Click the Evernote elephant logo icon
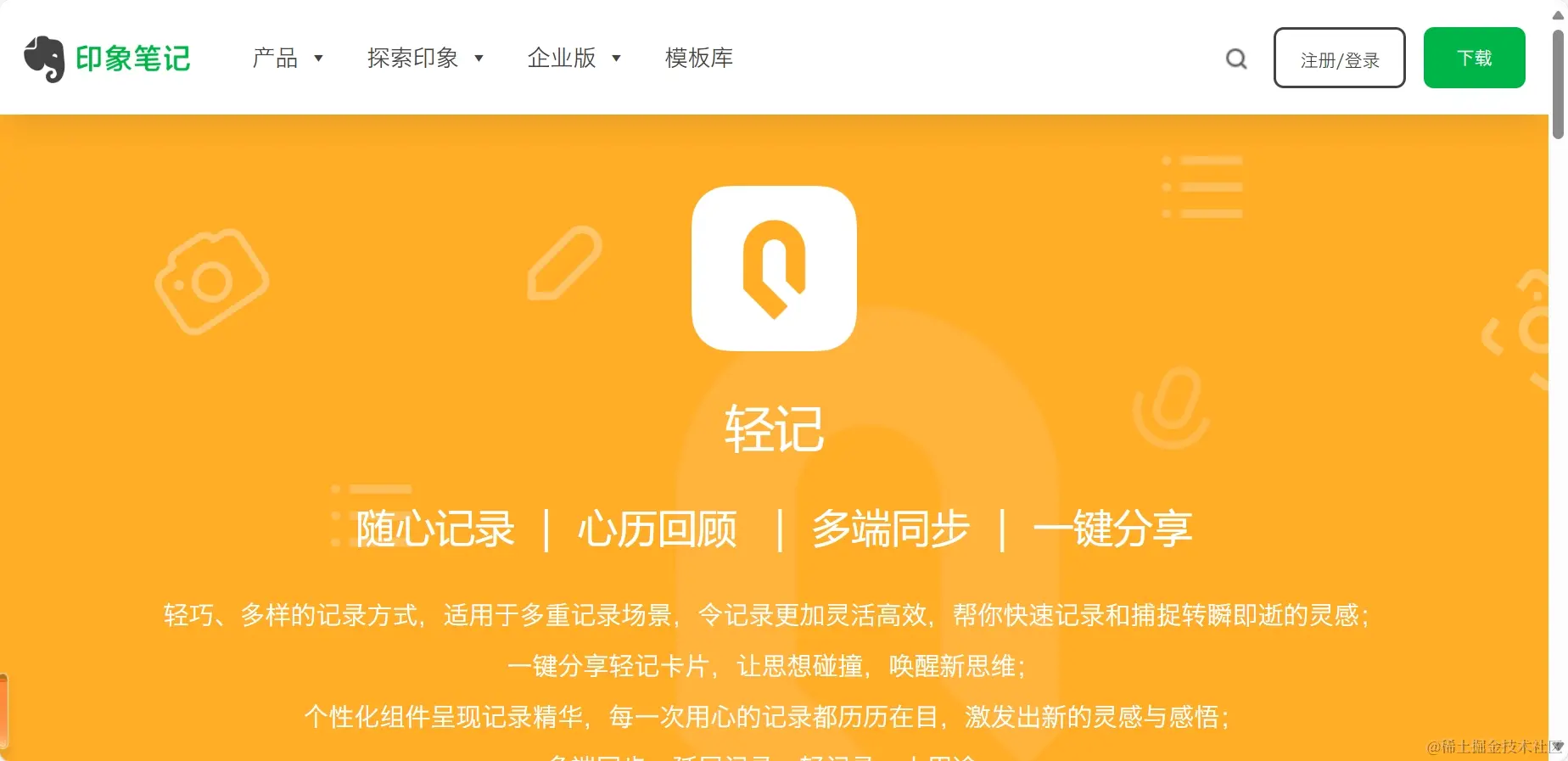 (x=44, y=59)
